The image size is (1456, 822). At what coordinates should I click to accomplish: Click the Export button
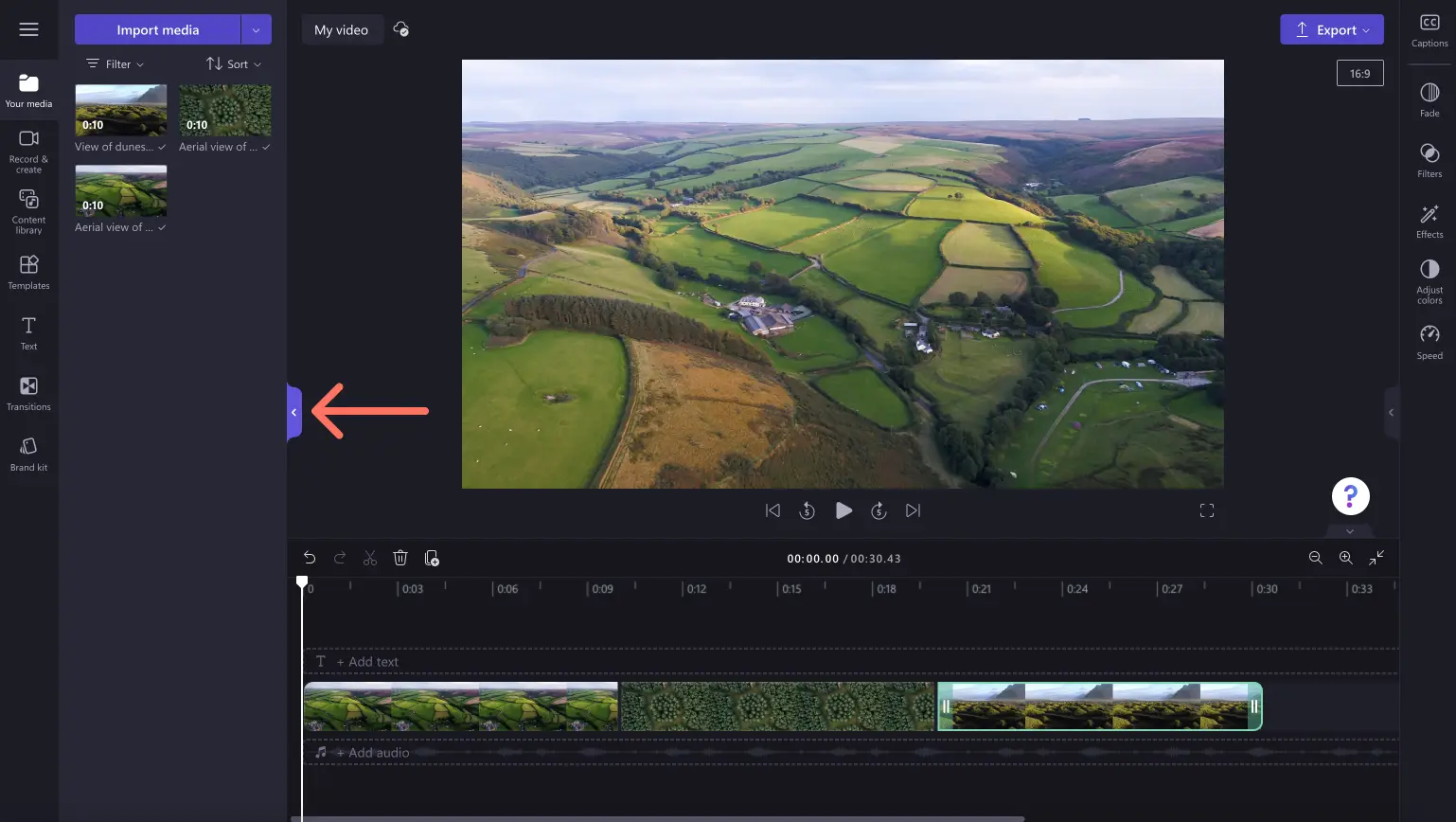pyautogui.click(x=1332, y=29)
